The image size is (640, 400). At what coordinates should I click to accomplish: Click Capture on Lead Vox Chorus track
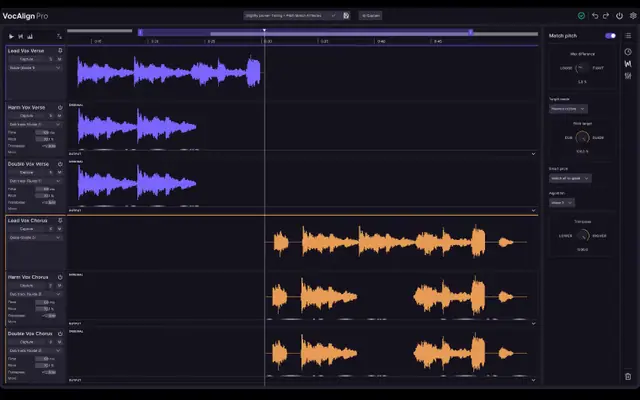(x=27, y=229)
